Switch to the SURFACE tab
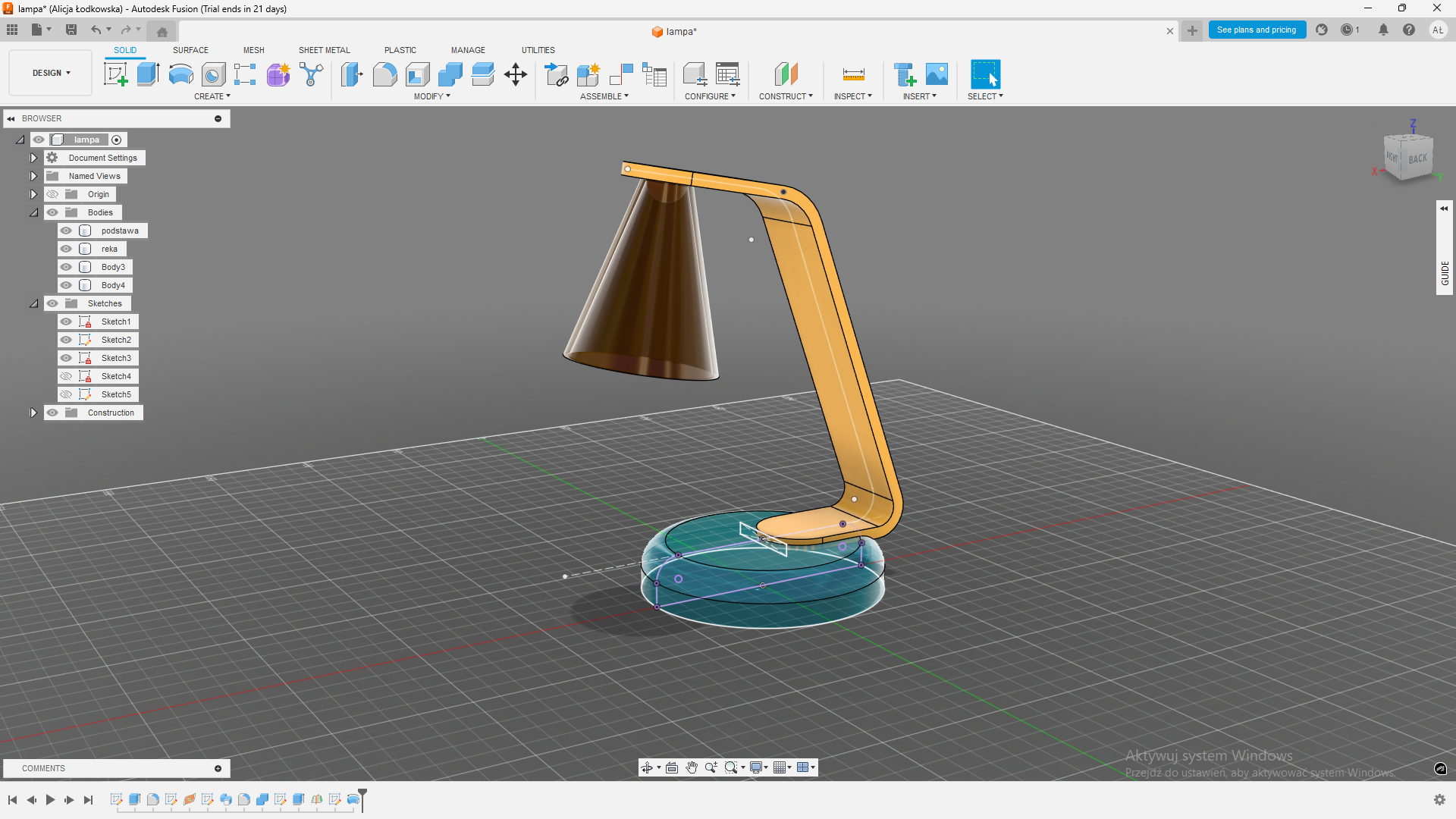Viewport: 1456px width, 819px height. (190, 50)
